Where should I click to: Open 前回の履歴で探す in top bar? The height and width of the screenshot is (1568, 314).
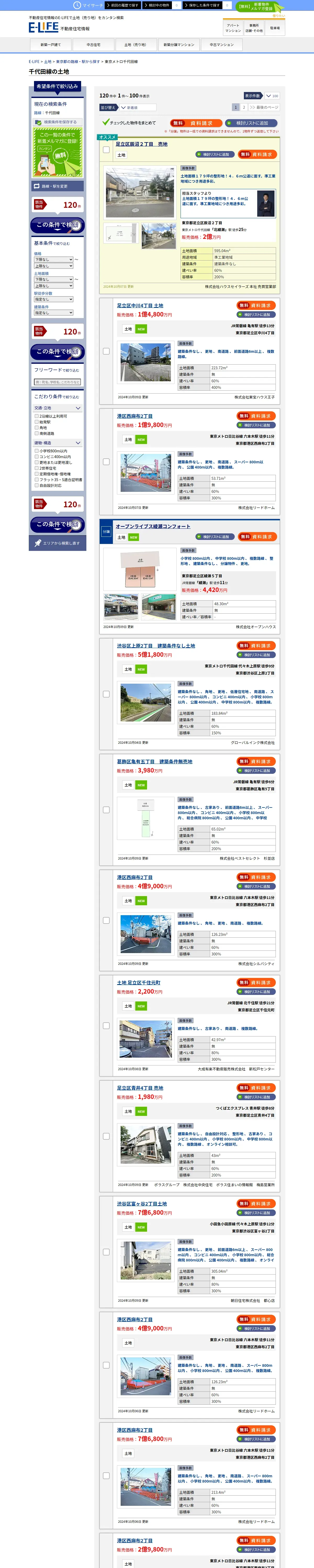(x=123, y=5)
